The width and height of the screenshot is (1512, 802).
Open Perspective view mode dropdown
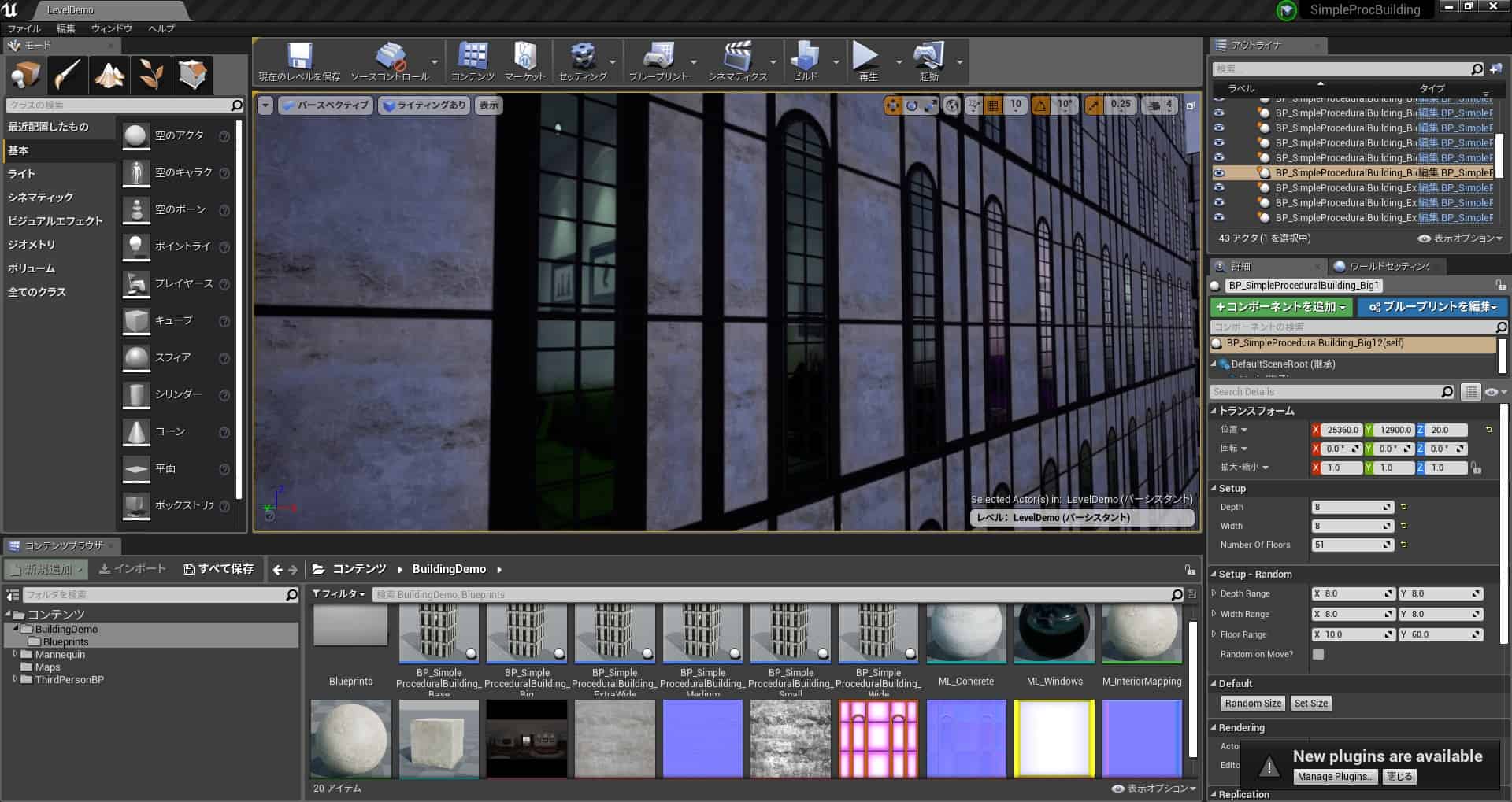click(x=325, y=105)
